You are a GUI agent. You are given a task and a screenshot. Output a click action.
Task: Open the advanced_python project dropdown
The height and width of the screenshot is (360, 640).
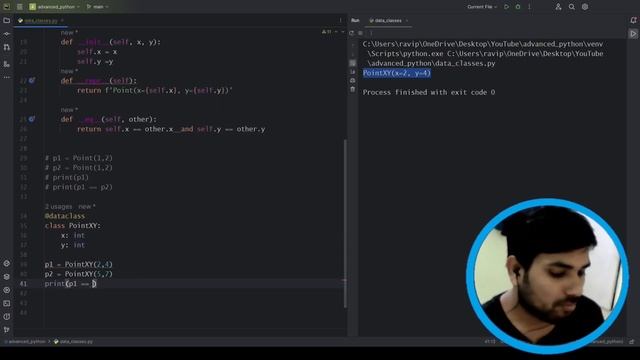[54, 7]
